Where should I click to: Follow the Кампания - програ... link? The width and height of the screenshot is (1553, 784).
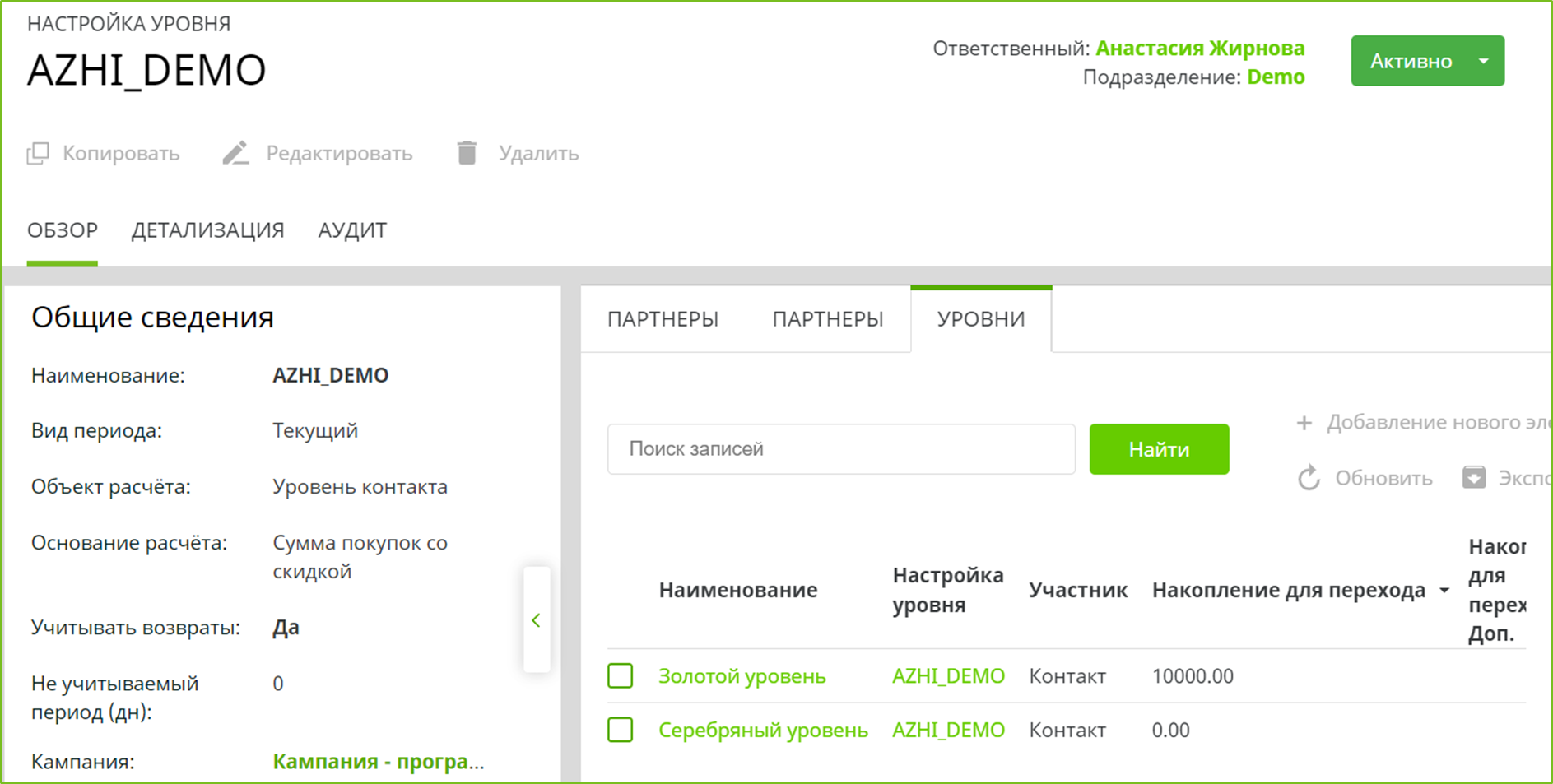click(x=378, y=762)
